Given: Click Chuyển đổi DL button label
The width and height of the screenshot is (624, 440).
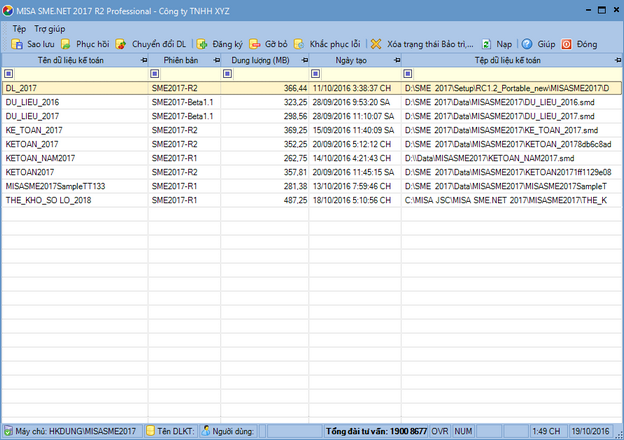Looking at the screenshot, I should [x=159, y=44].
